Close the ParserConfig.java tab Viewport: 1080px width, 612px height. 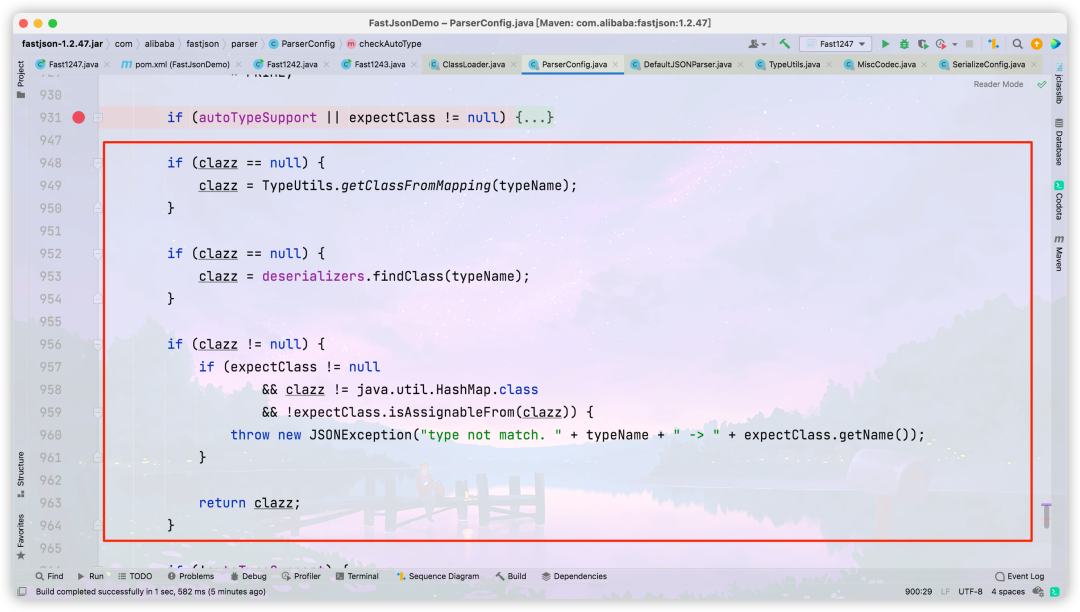point(616,65)
